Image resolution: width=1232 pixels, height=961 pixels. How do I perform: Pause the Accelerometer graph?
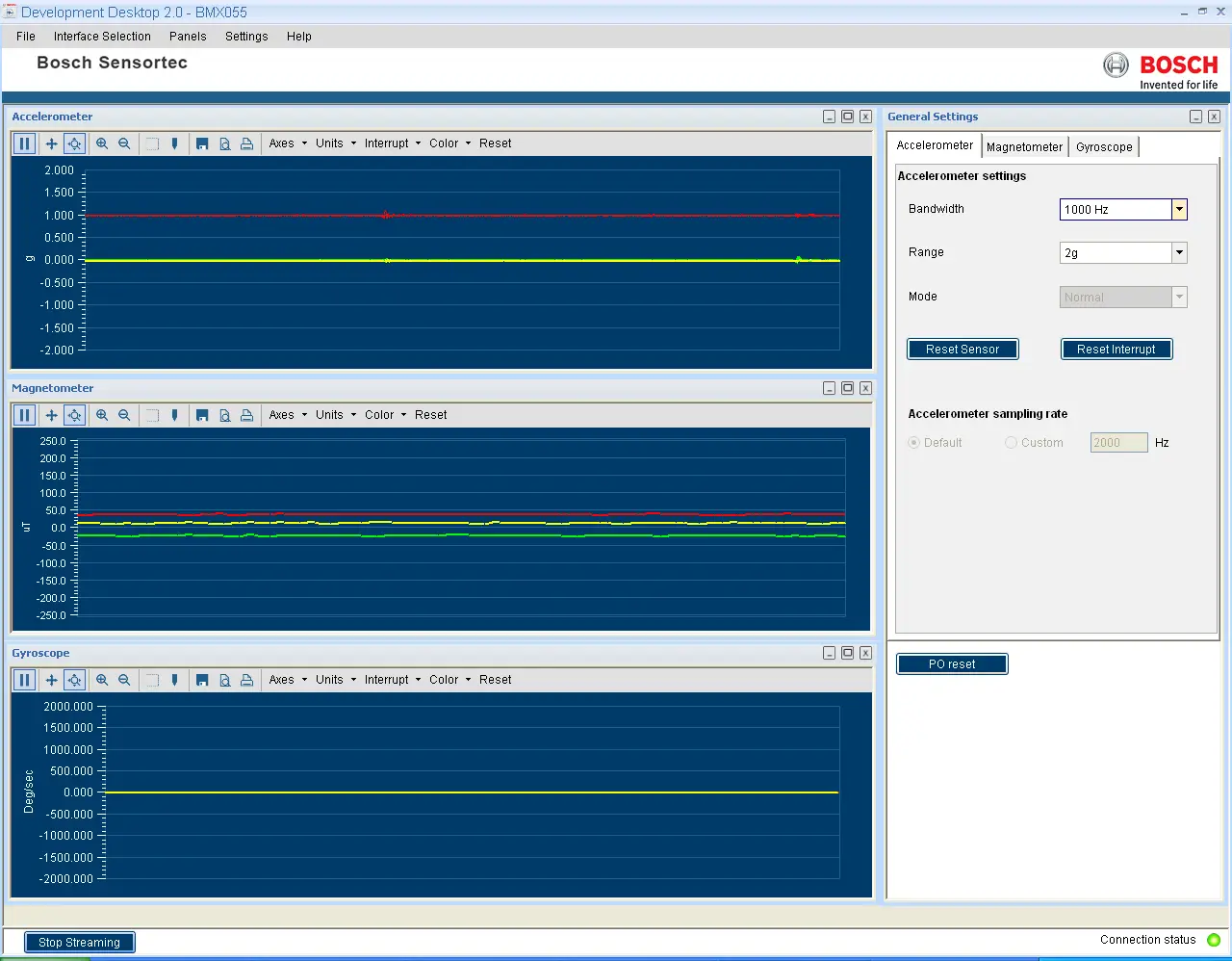[25, 143]
